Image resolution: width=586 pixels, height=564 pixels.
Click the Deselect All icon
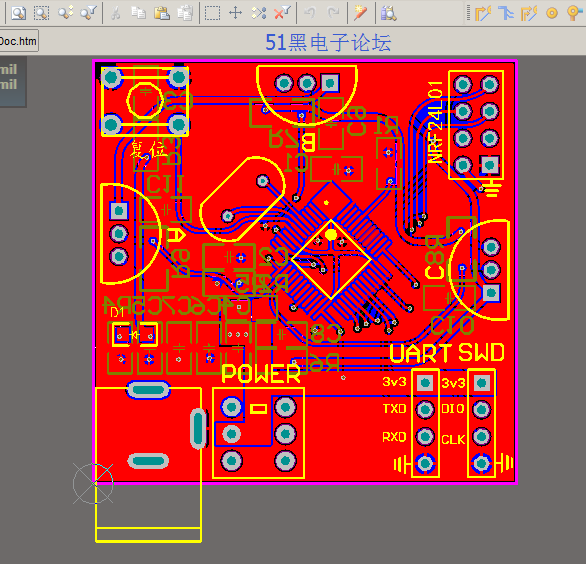259,13
